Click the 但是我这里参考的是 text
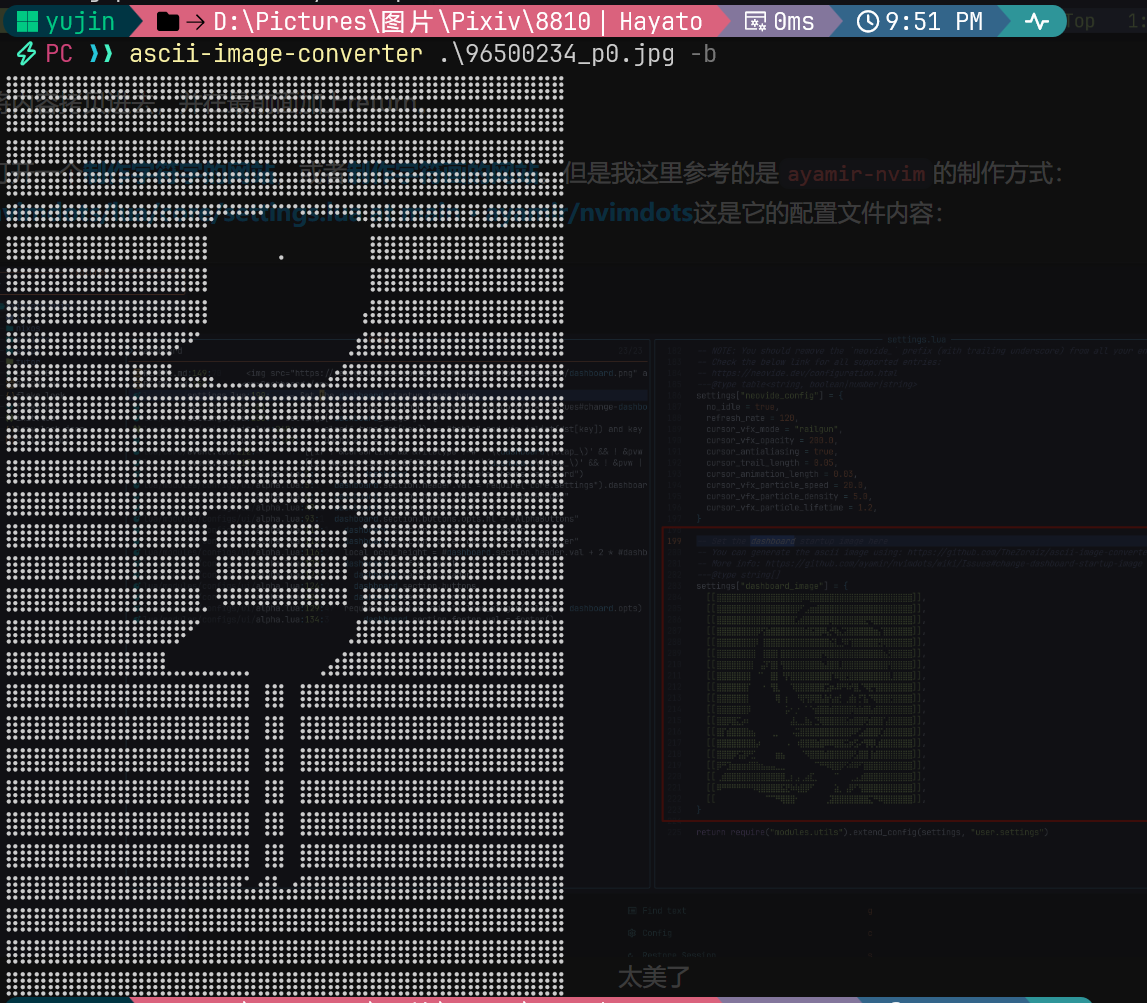This screenshot has width=1147, height=1003. pos(671,173)
